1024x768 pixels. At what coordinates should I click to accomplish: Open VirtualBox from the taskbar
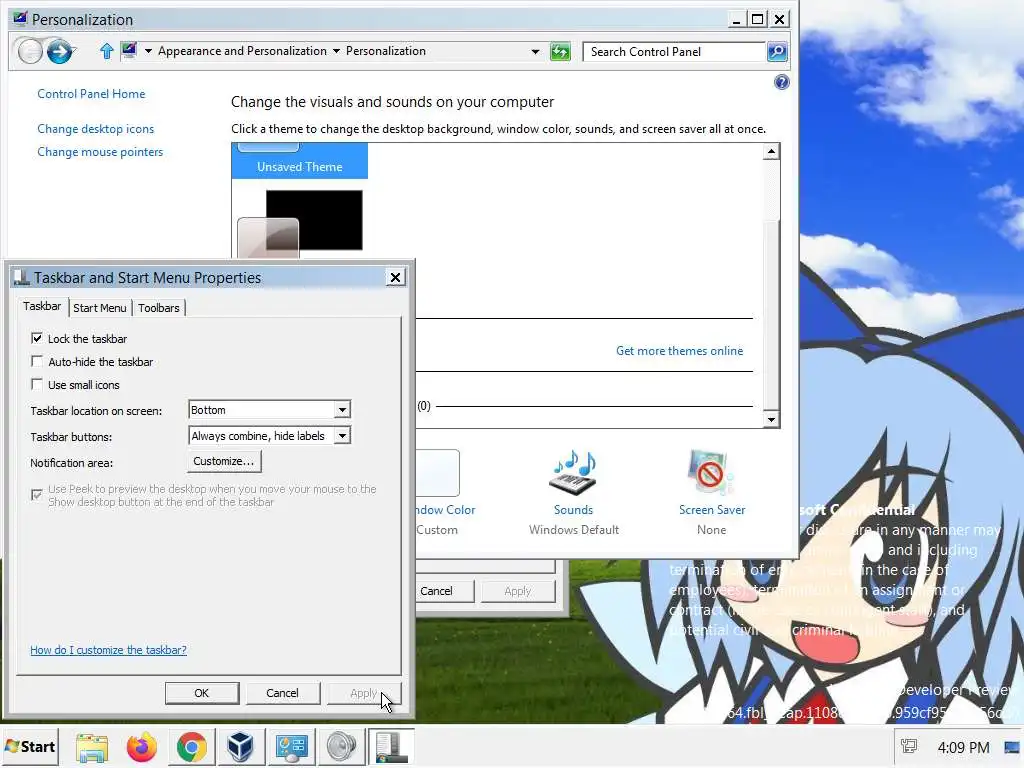pos(241,747)
